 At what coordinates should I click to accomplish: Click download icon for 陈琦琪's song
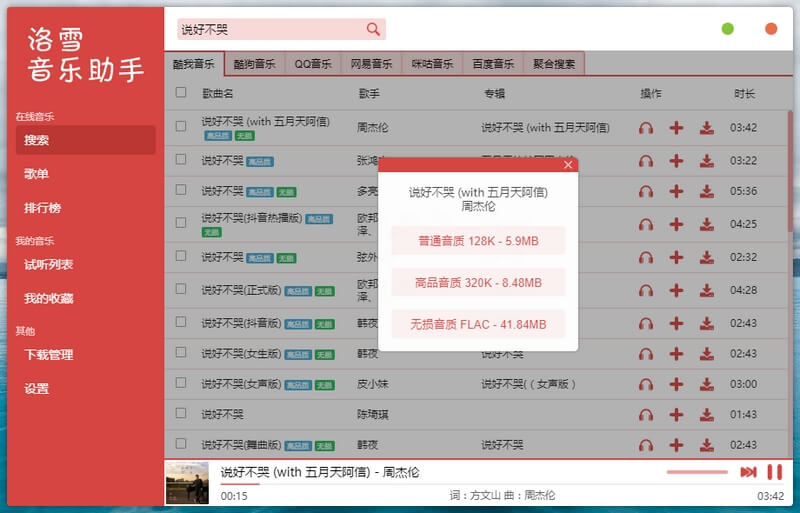coord(707,414)
